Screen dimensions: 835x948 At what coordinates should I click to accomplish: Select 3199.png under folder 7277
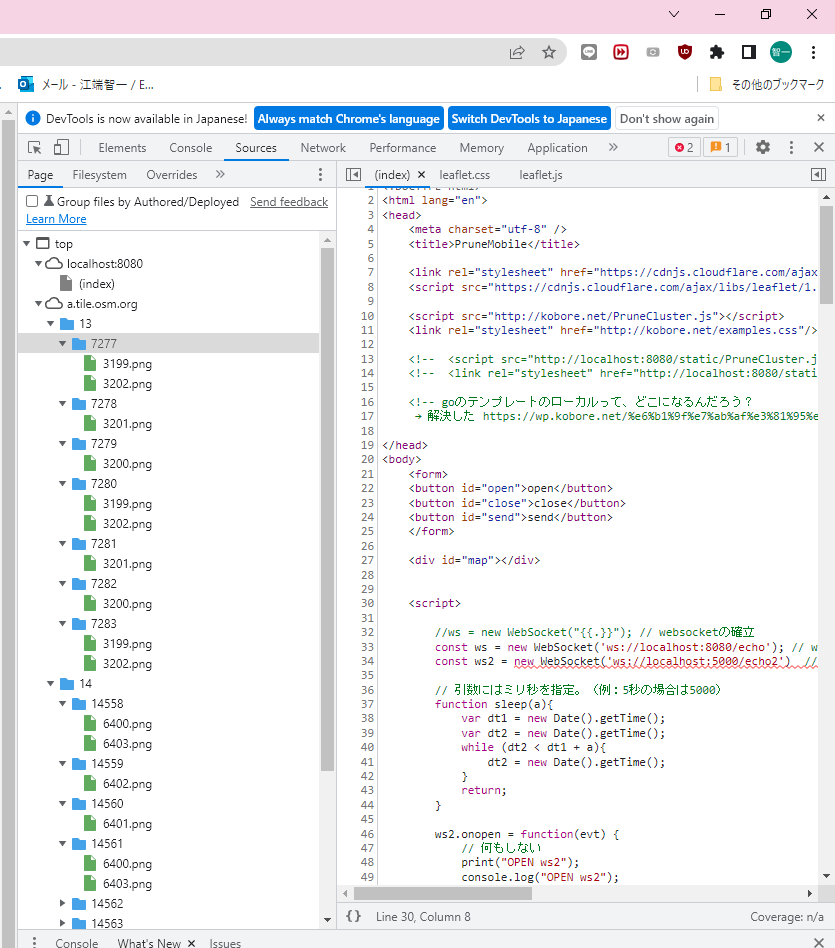pos(127,363)
